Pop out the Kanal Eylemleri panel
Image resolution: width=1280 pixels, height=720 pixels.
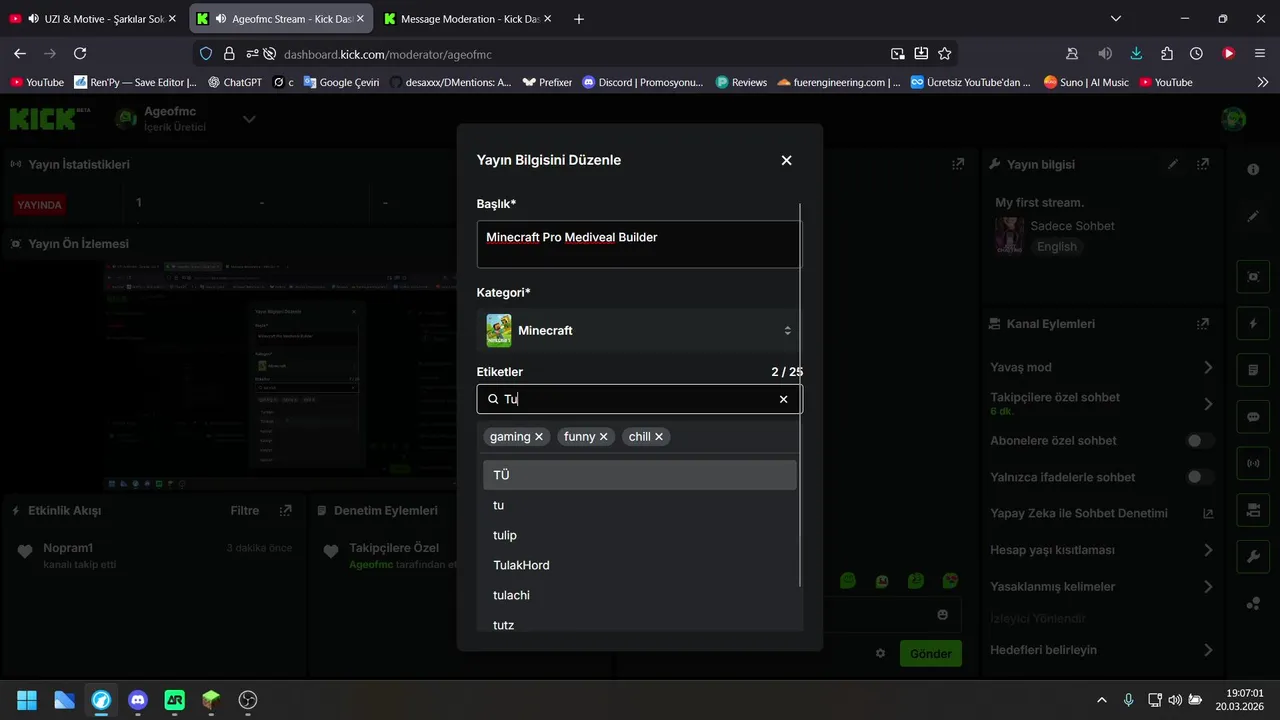(x=1203, y=324)
